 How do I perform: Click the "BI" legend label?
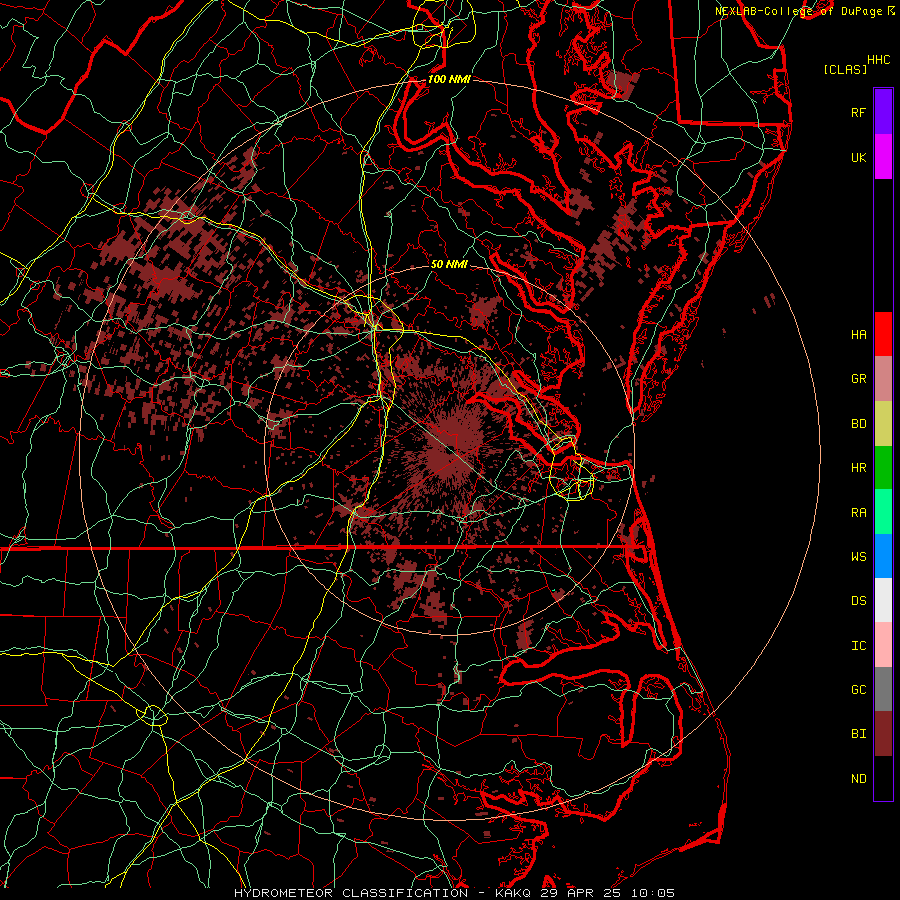pos(858,733)
